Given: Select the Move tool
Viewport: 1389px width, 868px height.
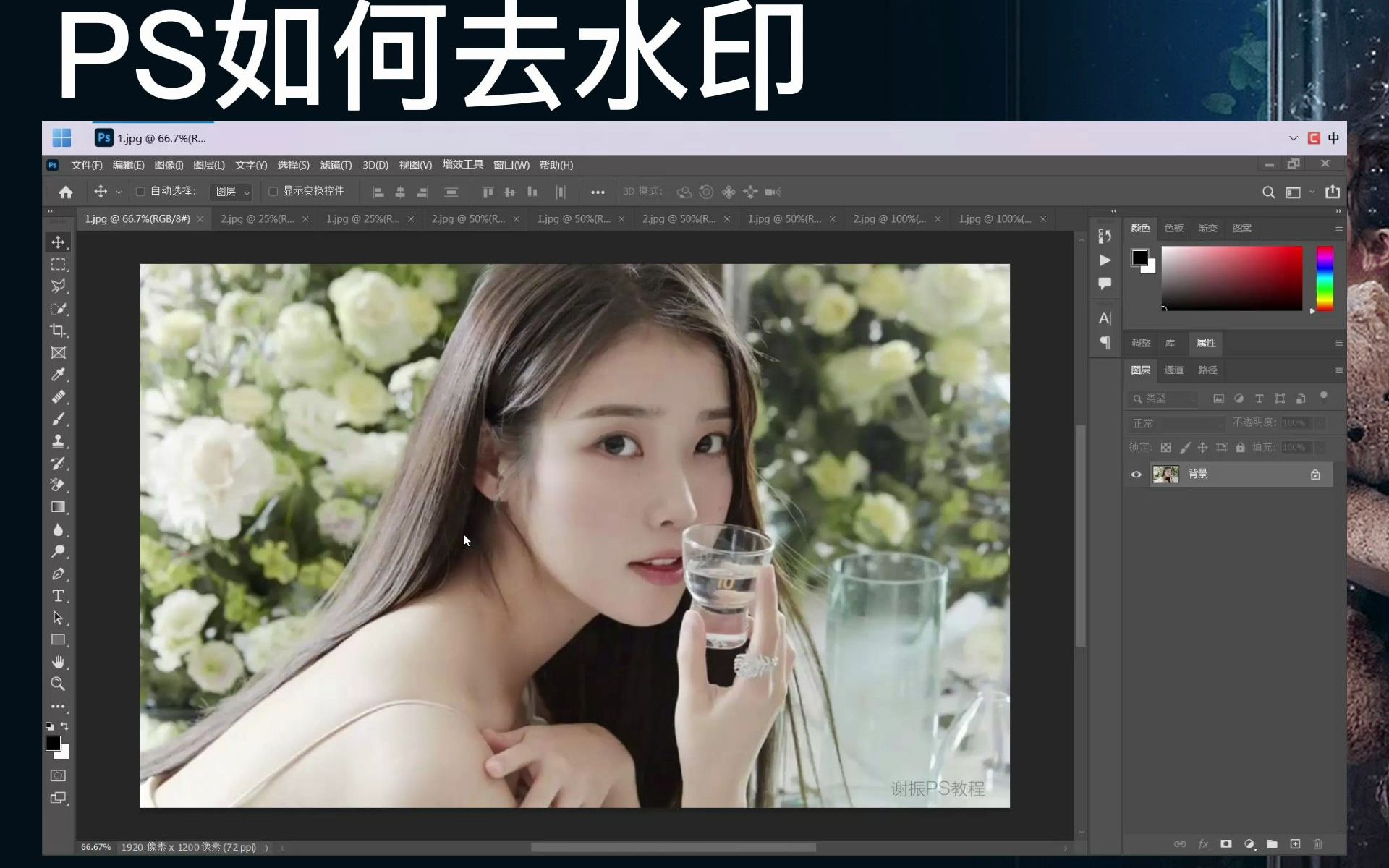Looking at the screenshot, I should coord(59,242).
